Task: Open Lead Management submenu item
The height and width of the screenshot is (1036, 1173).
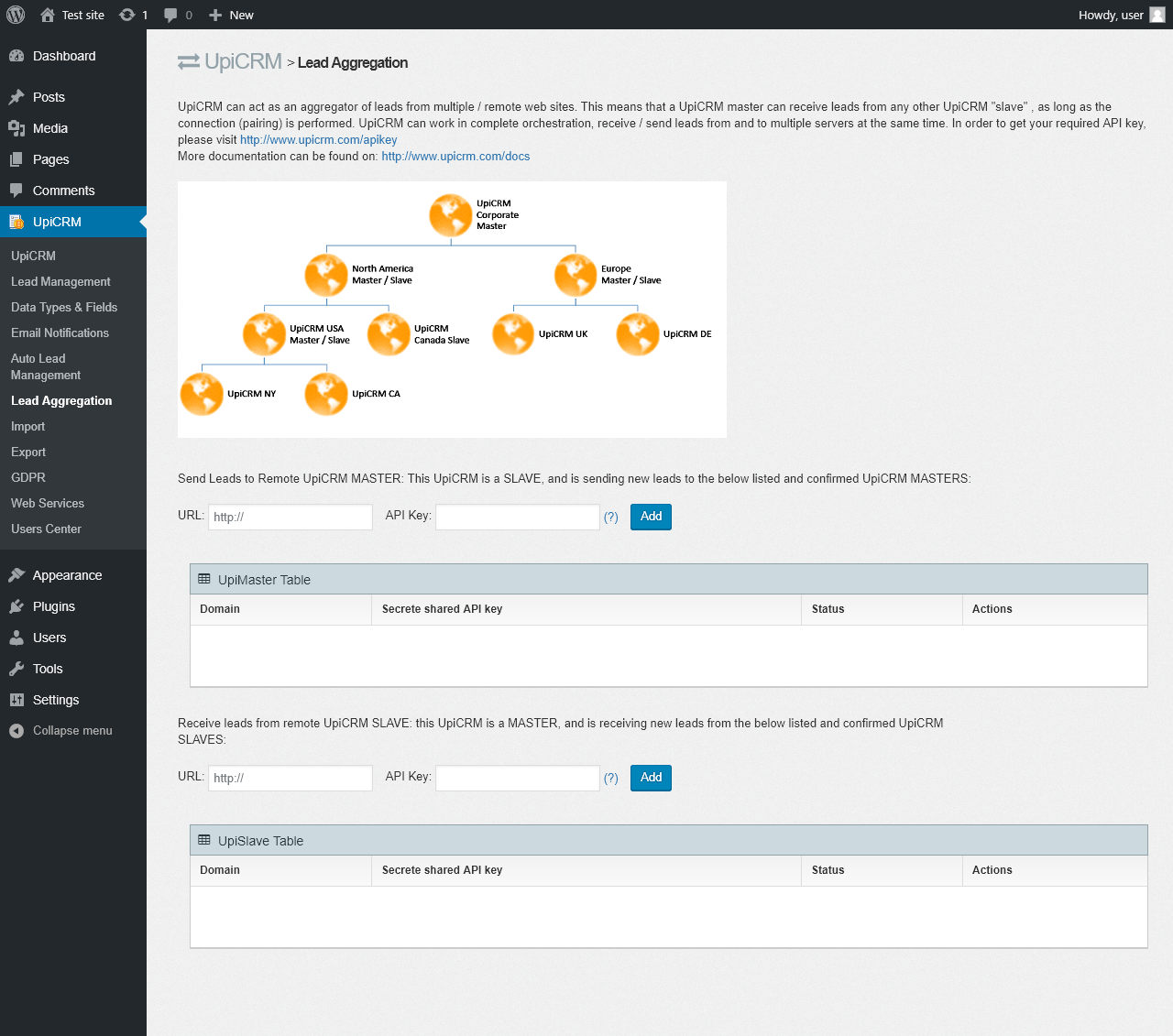Action: click(60, 282)
